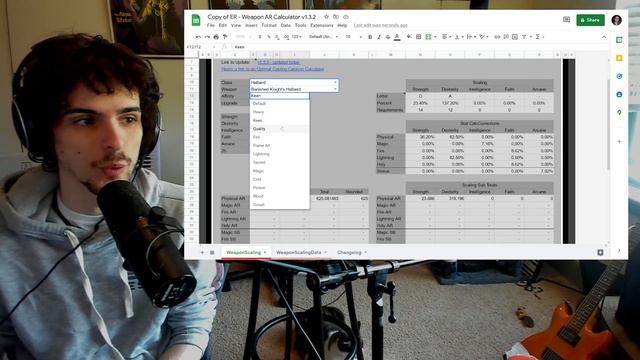The width and height of the screenshot is (640, 360).
Task: Open the all sheets list icon
Action: point(212,252)
